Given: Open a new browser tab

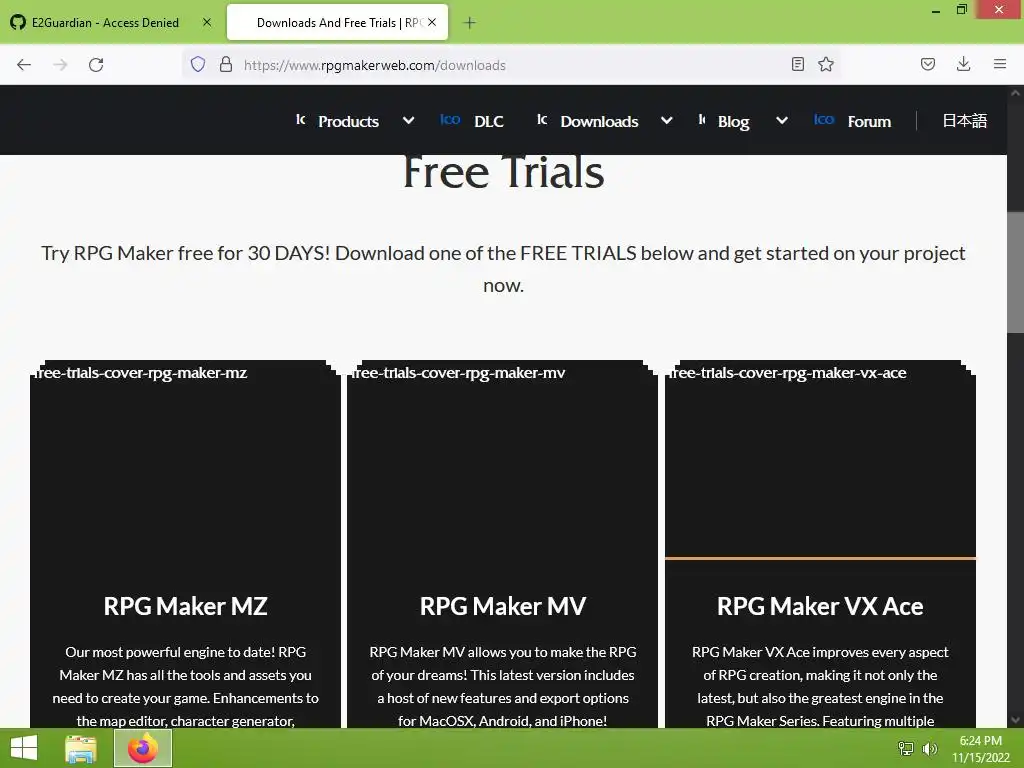Looking at the screenshot, I should pyautogui.click(x=469, y=23).
